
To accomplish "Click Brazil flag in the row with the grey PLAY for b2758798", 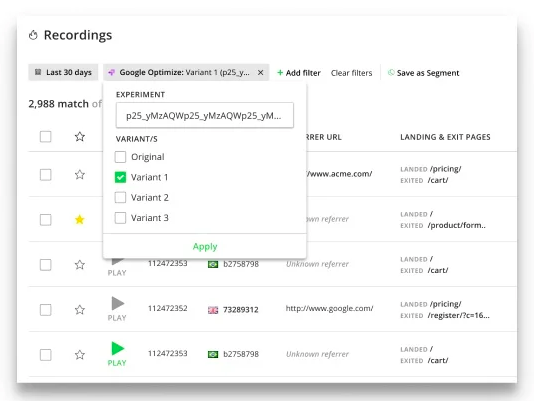I will [213, 264].
